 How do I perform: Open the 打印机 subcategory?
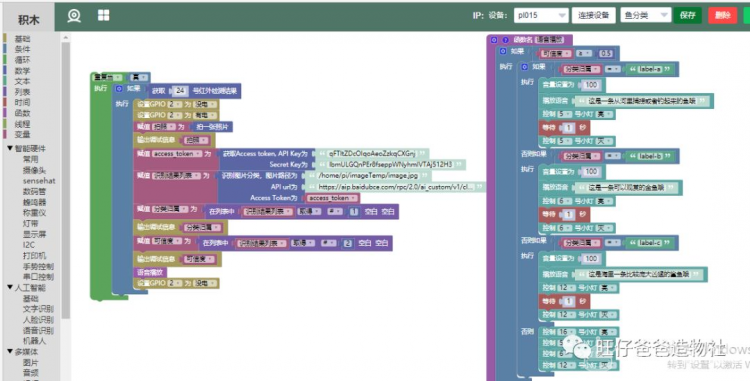click(x=34, y=255)
